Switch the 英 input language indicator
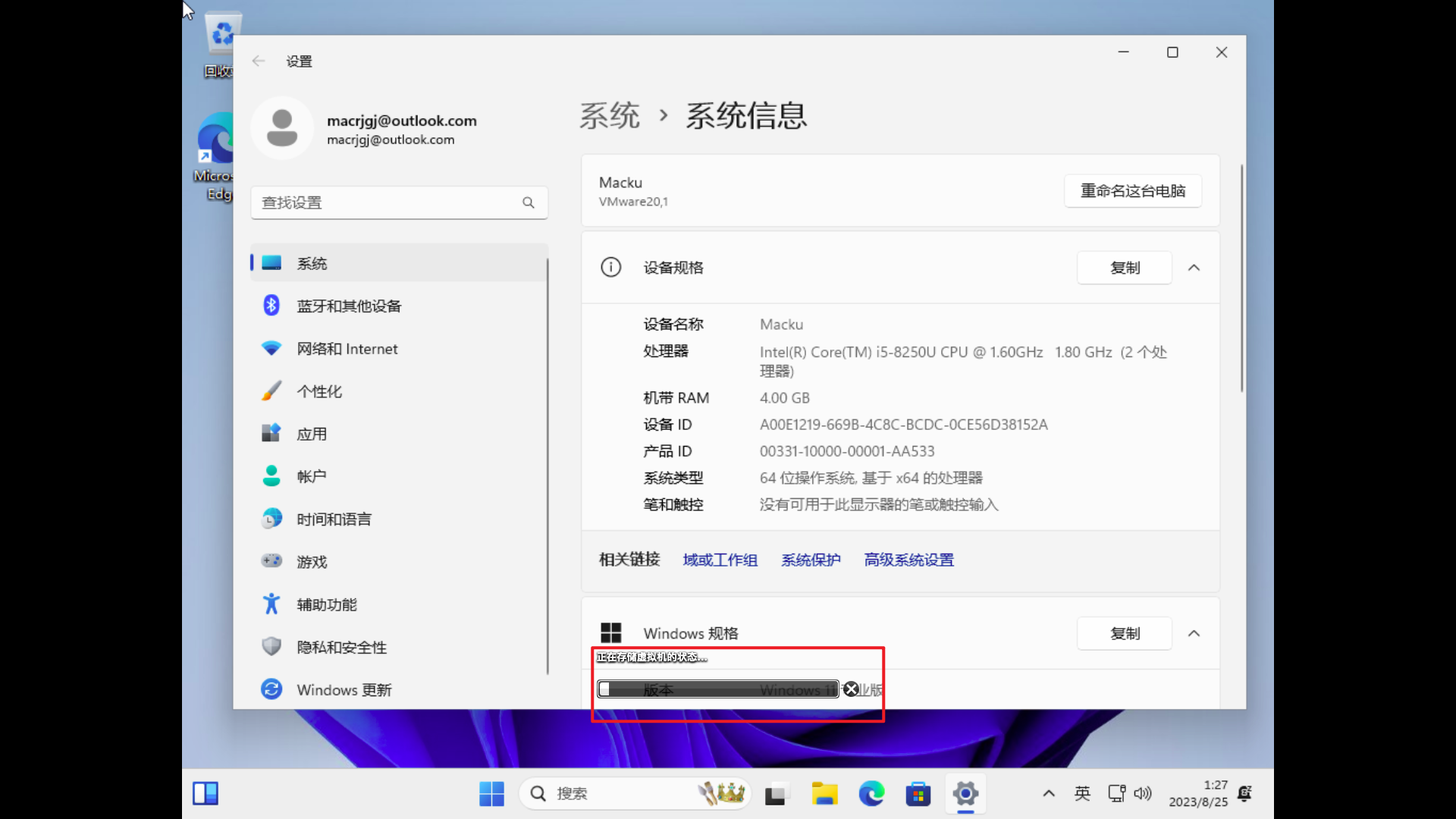 click(x=1082, y=794)
